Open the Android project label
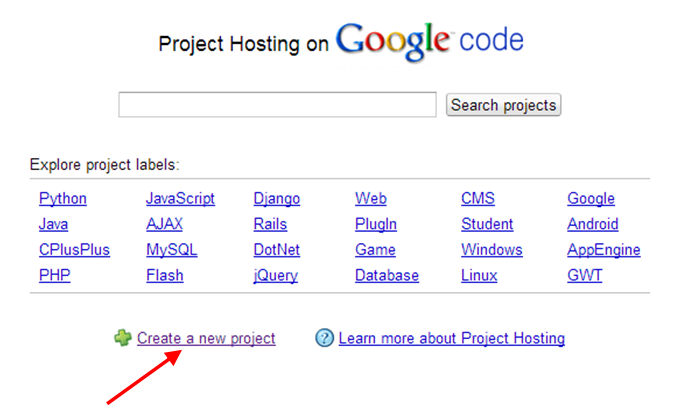The width and height of the screenshot is (696, 420). (x=593, y=225)
